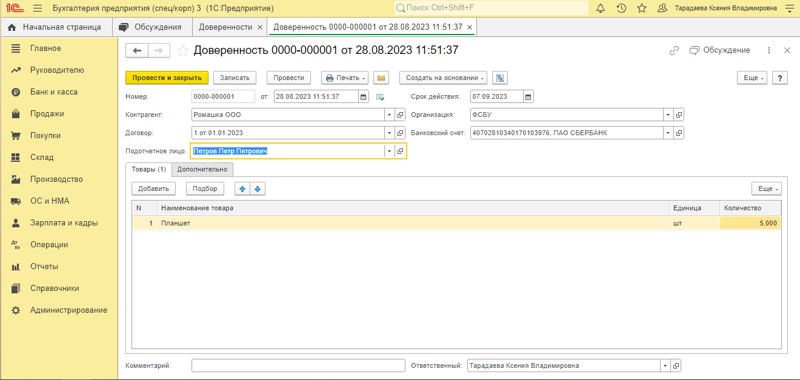This screenshot has width=800, height=380.
Task: Go forward with the right arrow button
Action: coord(159,50)
